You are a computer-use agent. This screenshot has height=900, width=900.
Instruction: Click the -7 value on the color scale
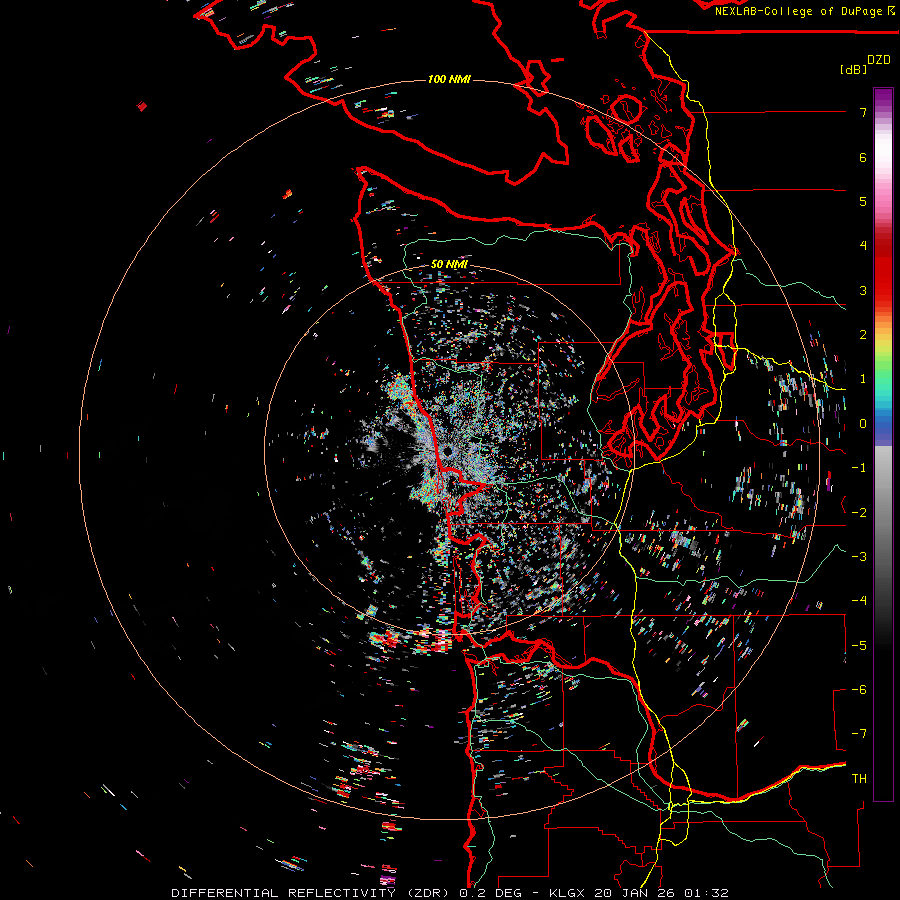click(x=859, y=734)
